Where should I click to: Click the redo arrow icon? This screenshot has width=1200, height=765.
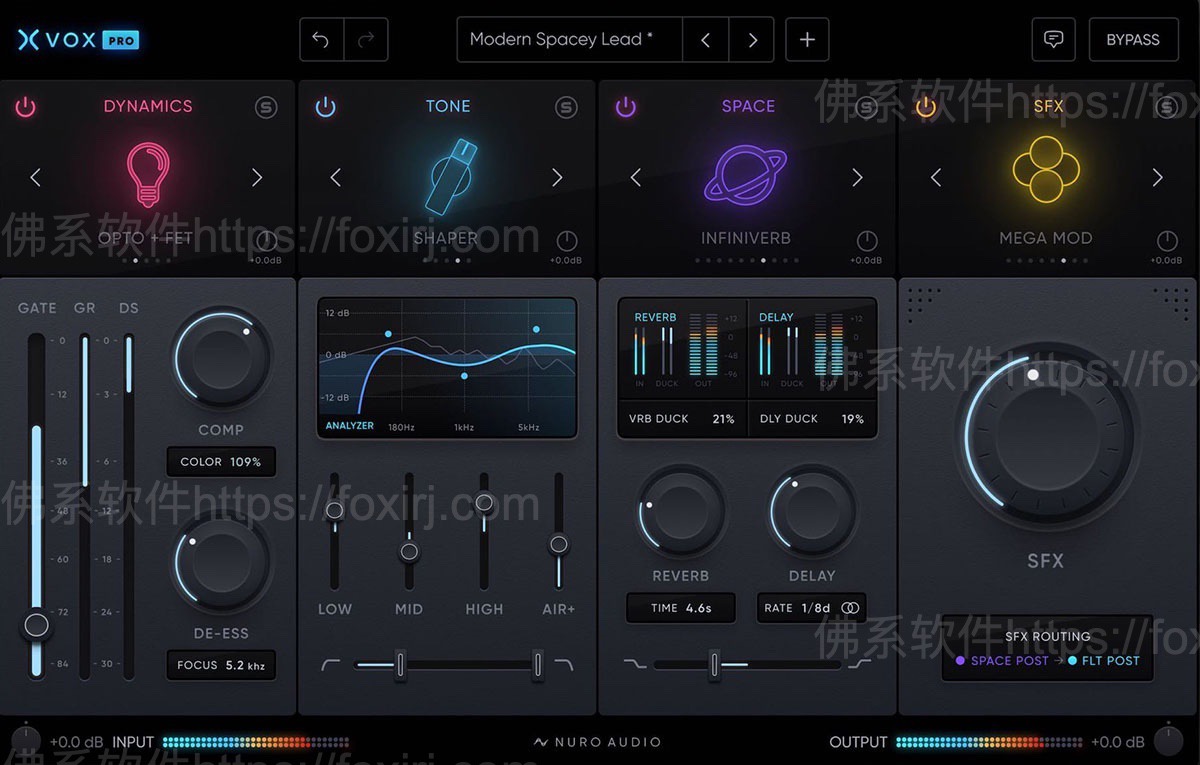click(366, 39)
